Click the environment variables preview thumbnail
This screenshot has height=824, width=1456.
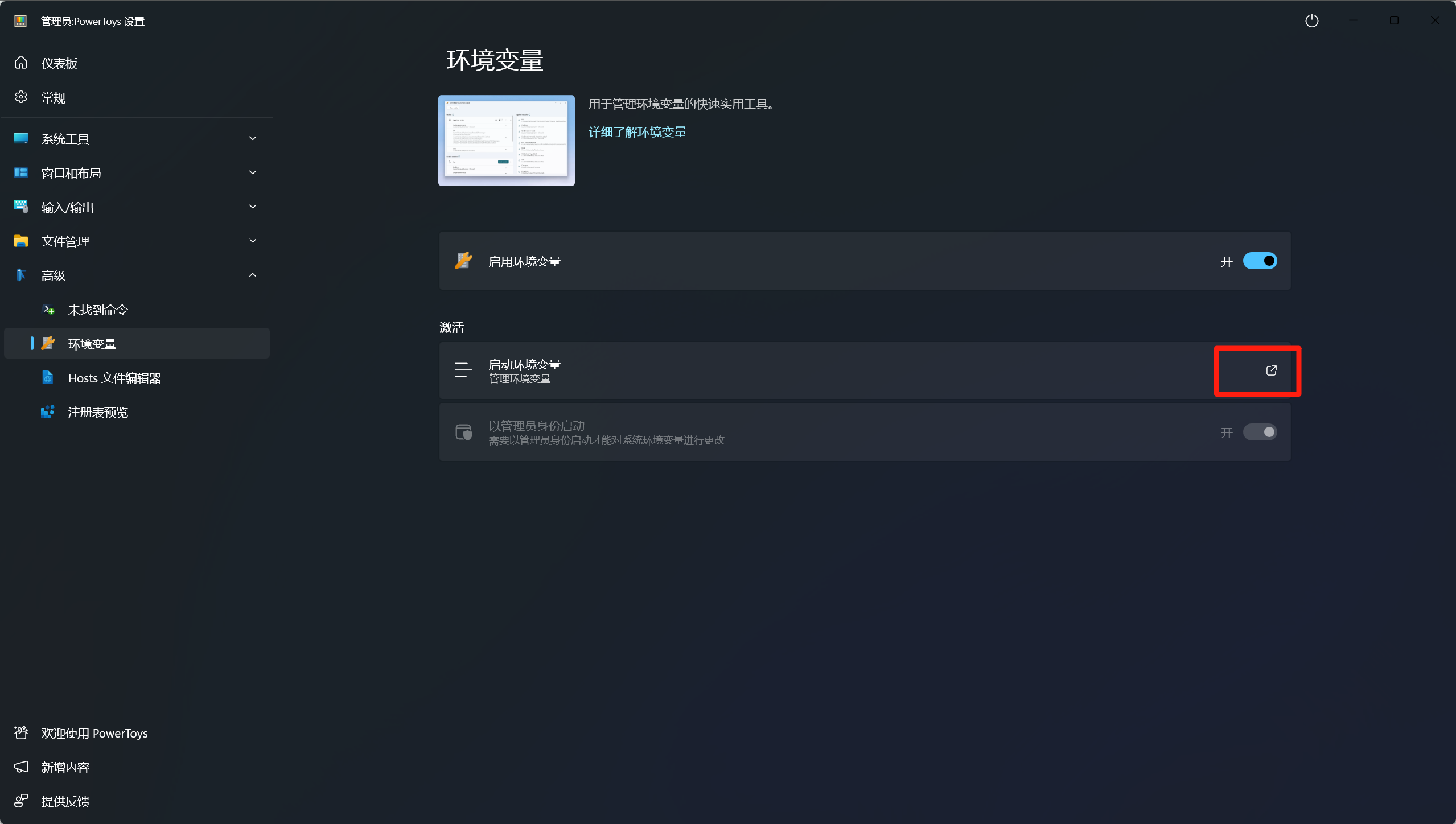(506, 140)
